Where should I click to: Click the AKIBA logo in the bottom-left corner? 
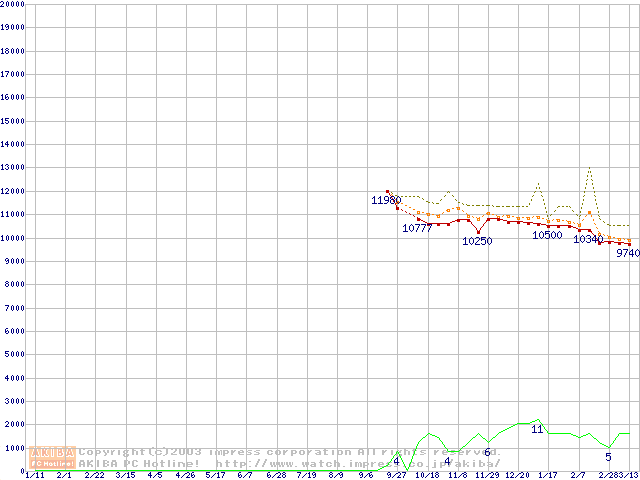(52, 457)
